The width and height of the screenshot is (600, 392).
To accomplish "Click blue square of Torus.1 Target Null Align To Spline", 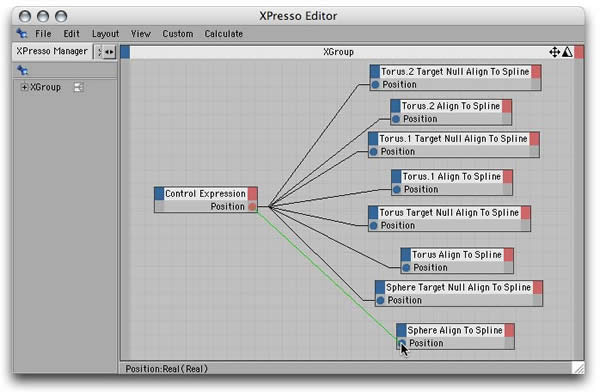I will tap(373, 138).
